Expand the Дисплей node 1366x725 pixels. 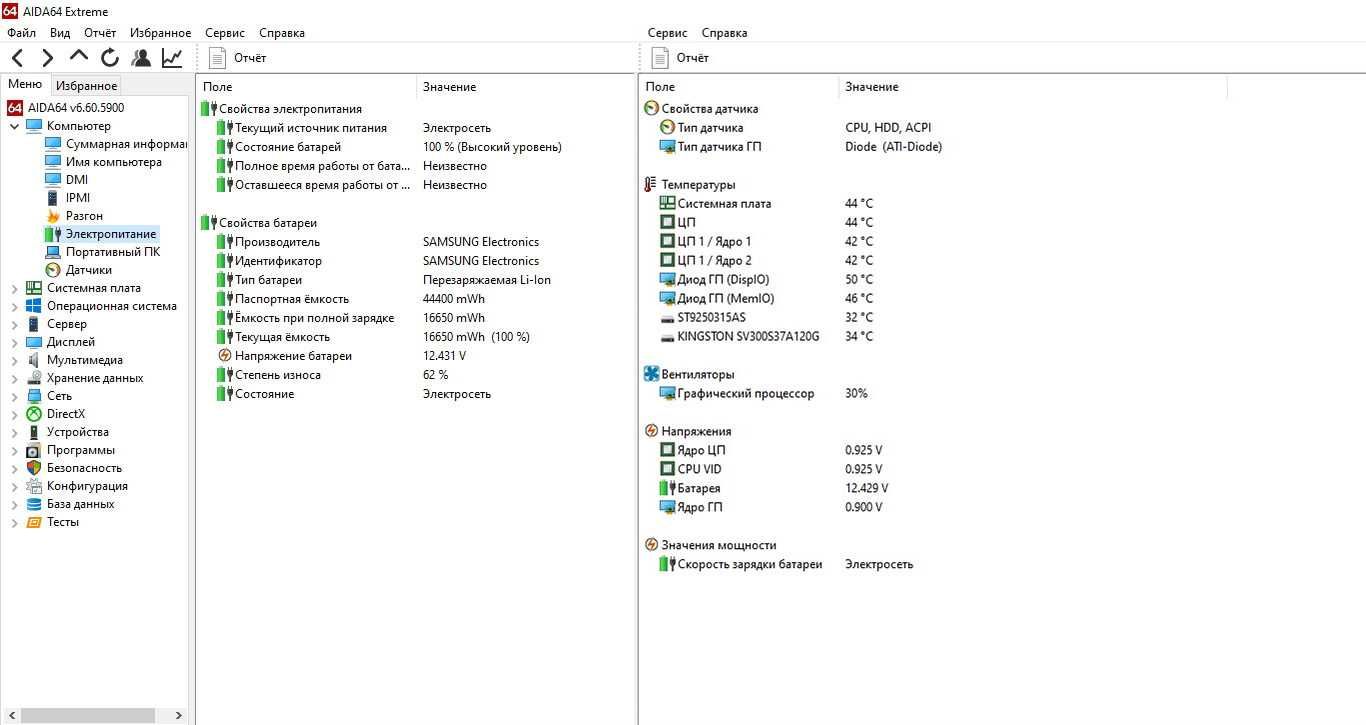click(x=14, y=342)
